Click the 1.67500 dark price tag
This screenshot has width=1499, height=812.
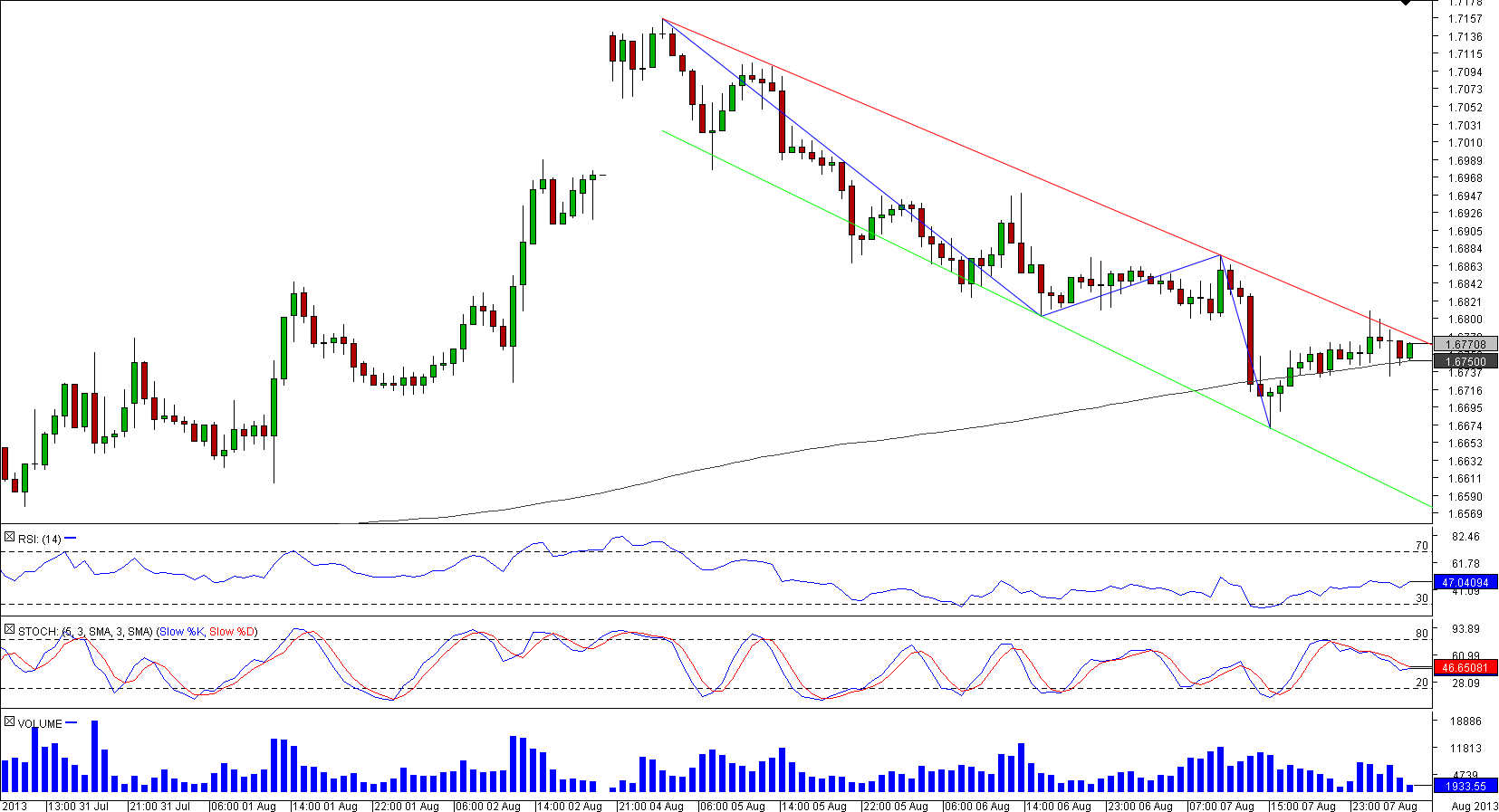click(x=1465, y=361)
